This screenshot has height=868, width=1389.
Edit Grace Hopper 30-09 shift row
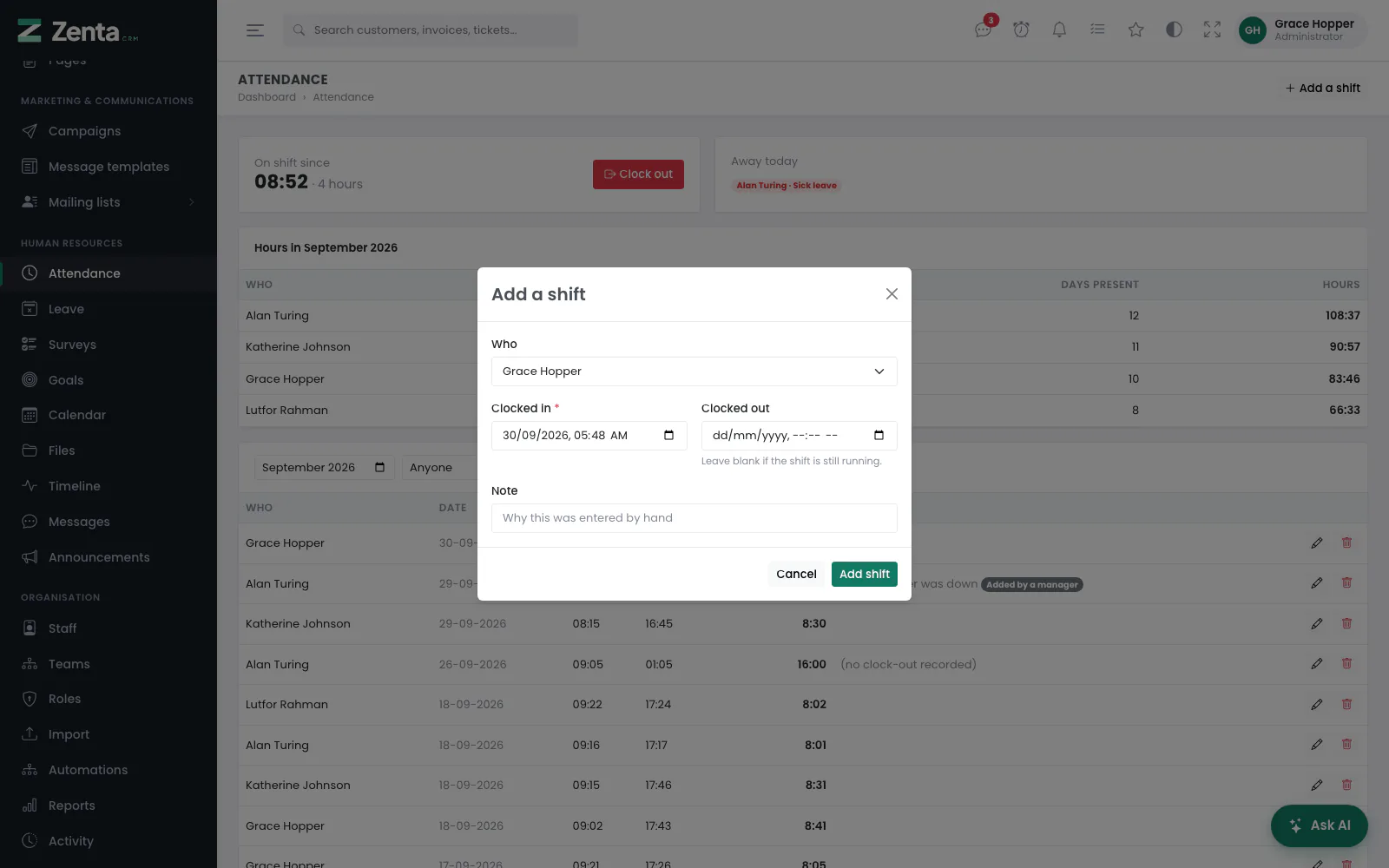1317,543
